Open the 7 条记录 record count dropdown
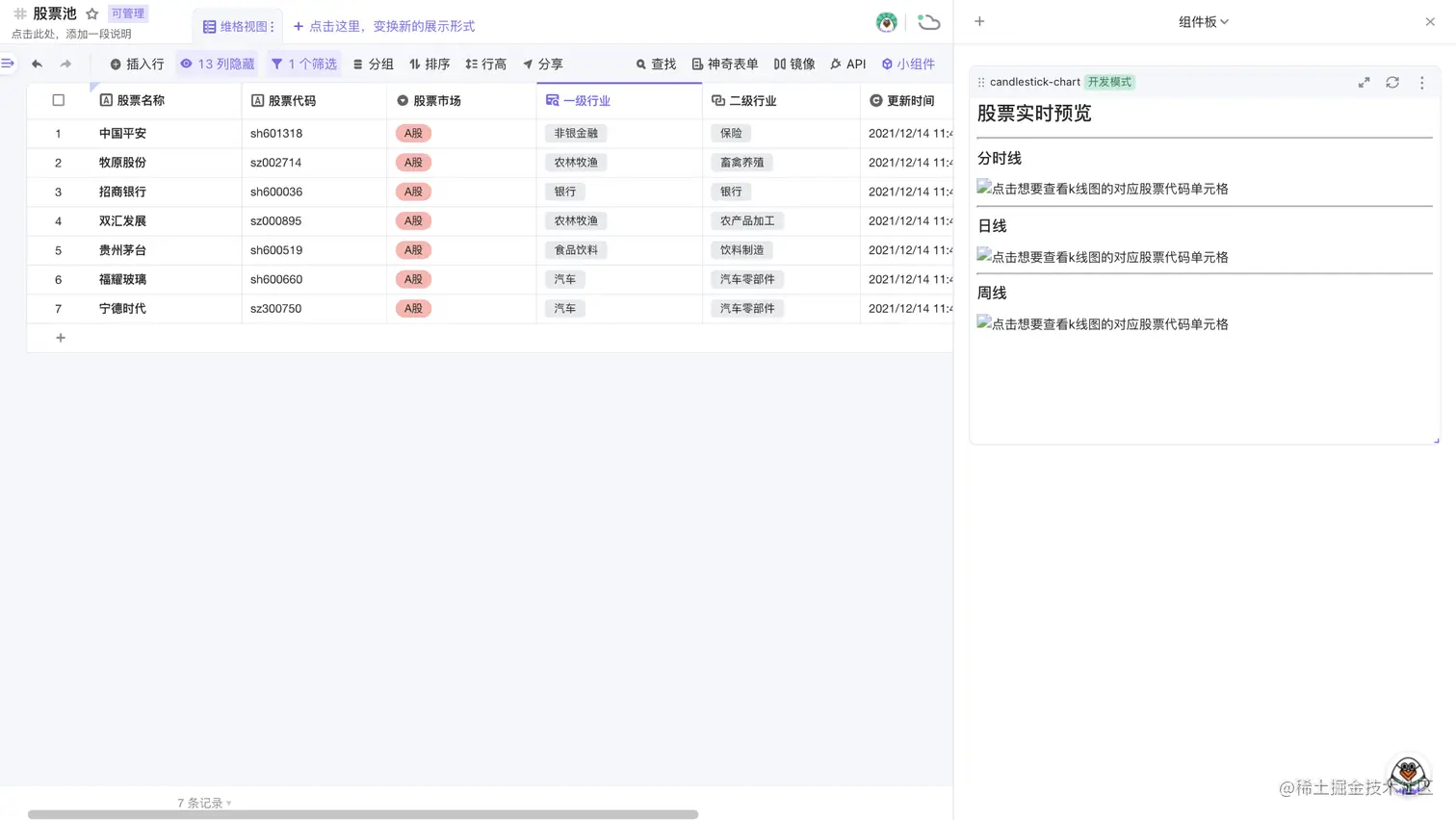The image size is (1456, 820). tap(203, 802)
